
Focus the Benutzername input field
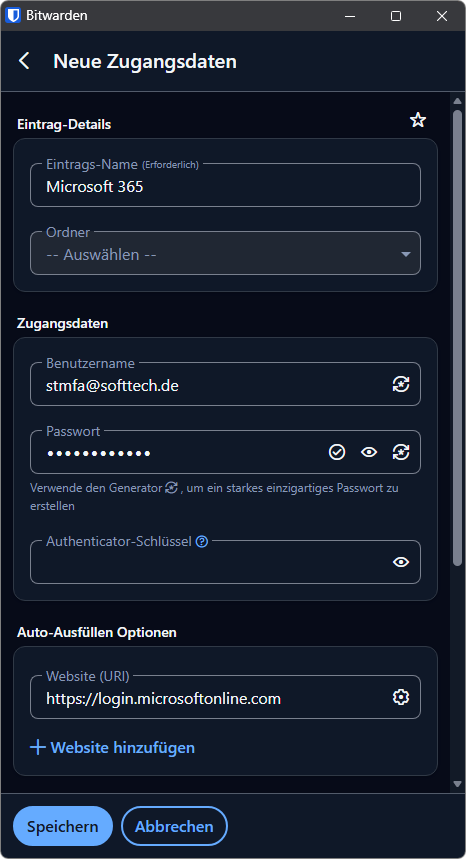click(211, 385)
